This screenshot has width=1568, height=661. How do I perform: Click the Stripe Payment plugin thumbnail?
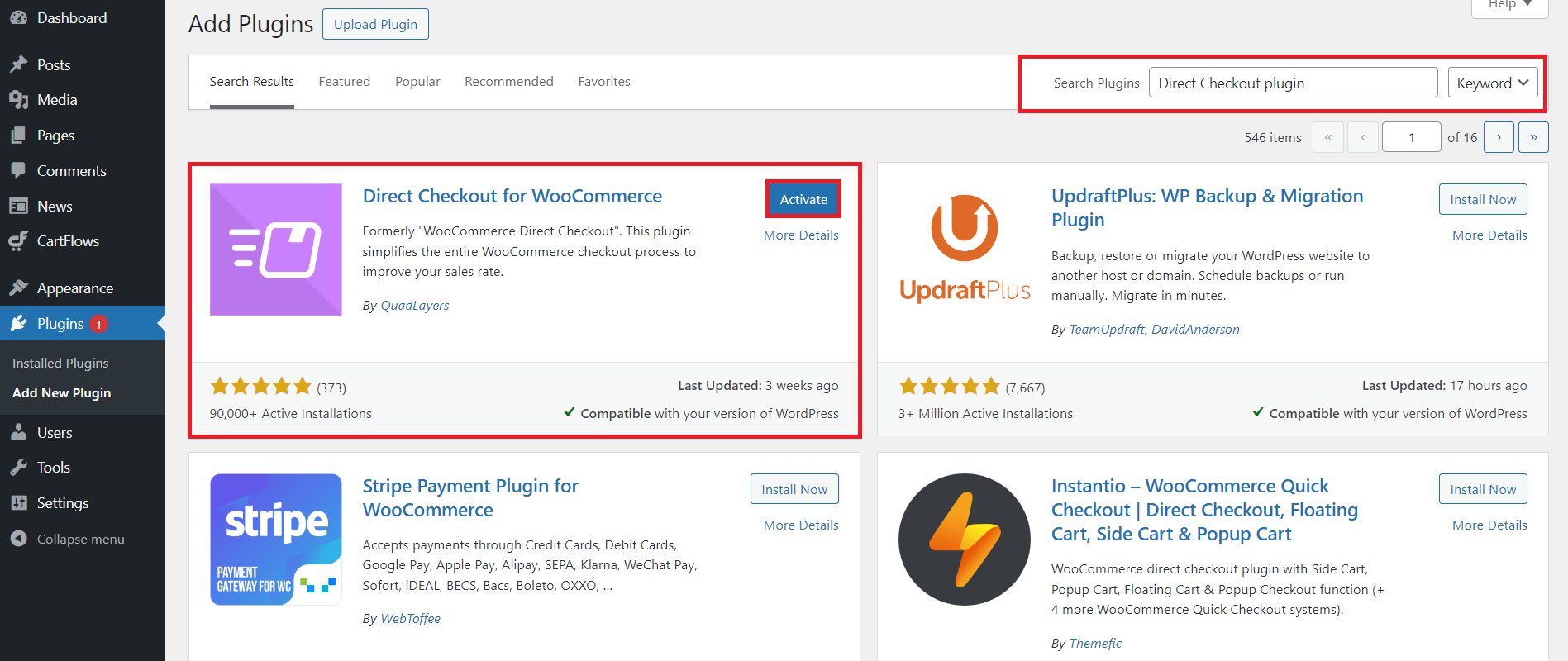pyautogui.click(x=275, y=540)
